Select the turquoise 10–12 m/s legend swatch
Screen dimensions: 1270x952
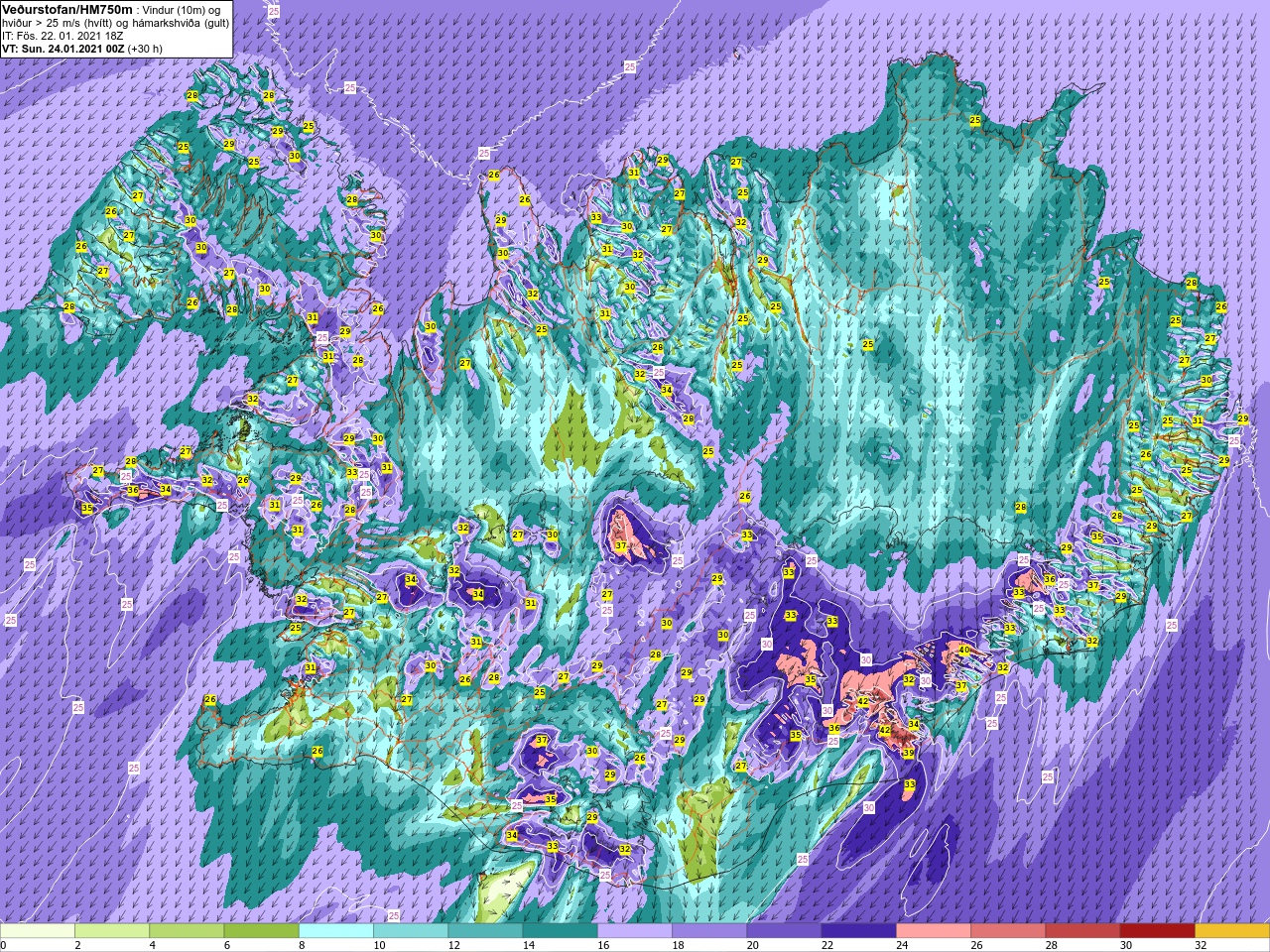tap(411, 931)
